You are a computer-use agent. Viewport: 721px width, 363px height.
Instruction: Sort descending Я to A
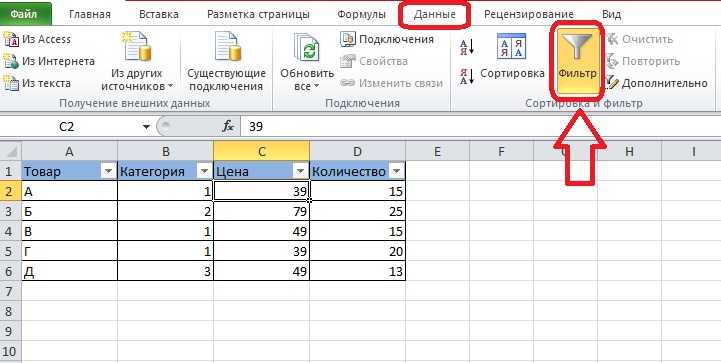467,76
